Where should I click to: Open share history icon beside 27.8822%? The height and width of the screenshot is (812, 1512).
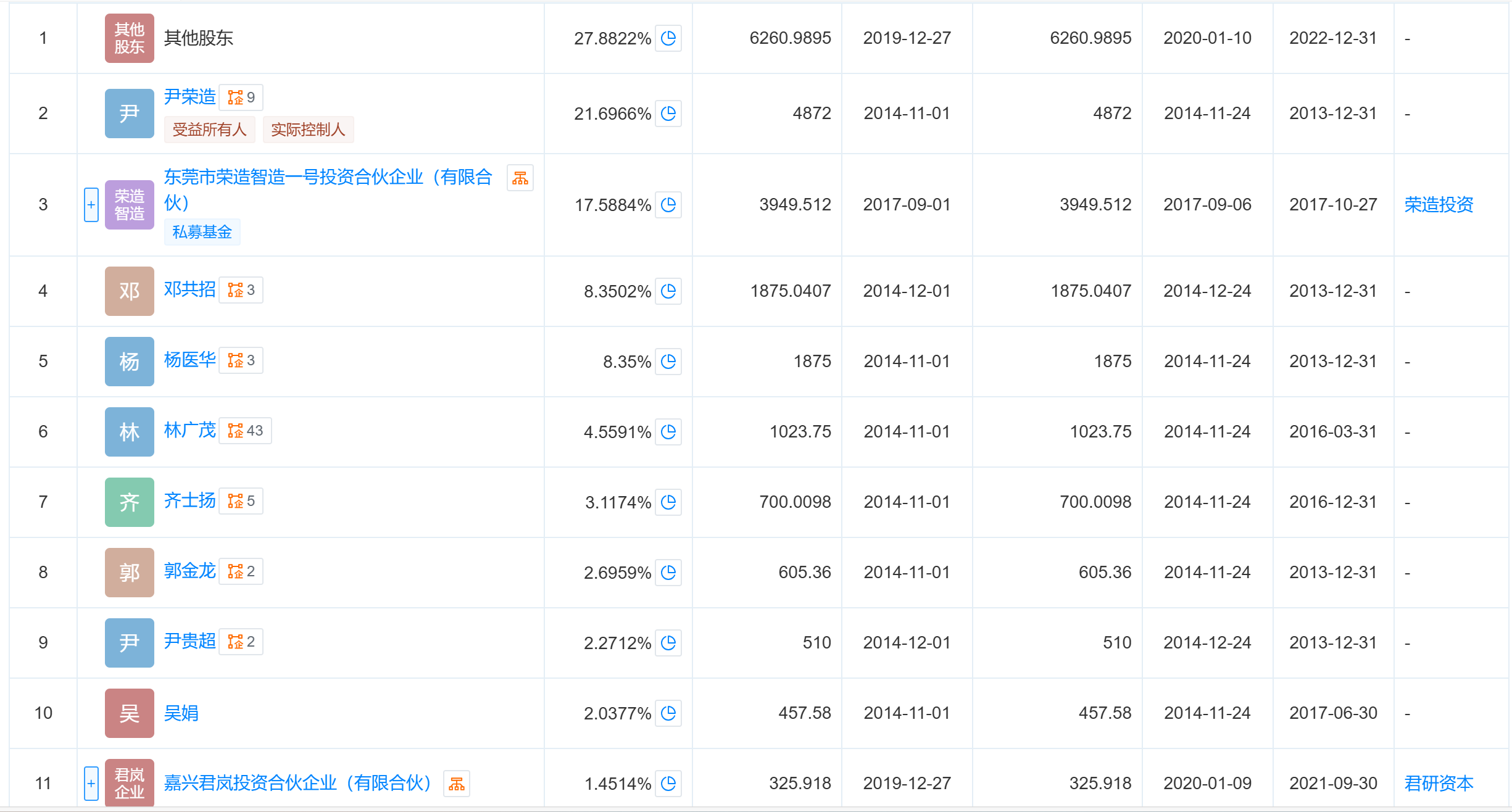(x=668, y=38)
